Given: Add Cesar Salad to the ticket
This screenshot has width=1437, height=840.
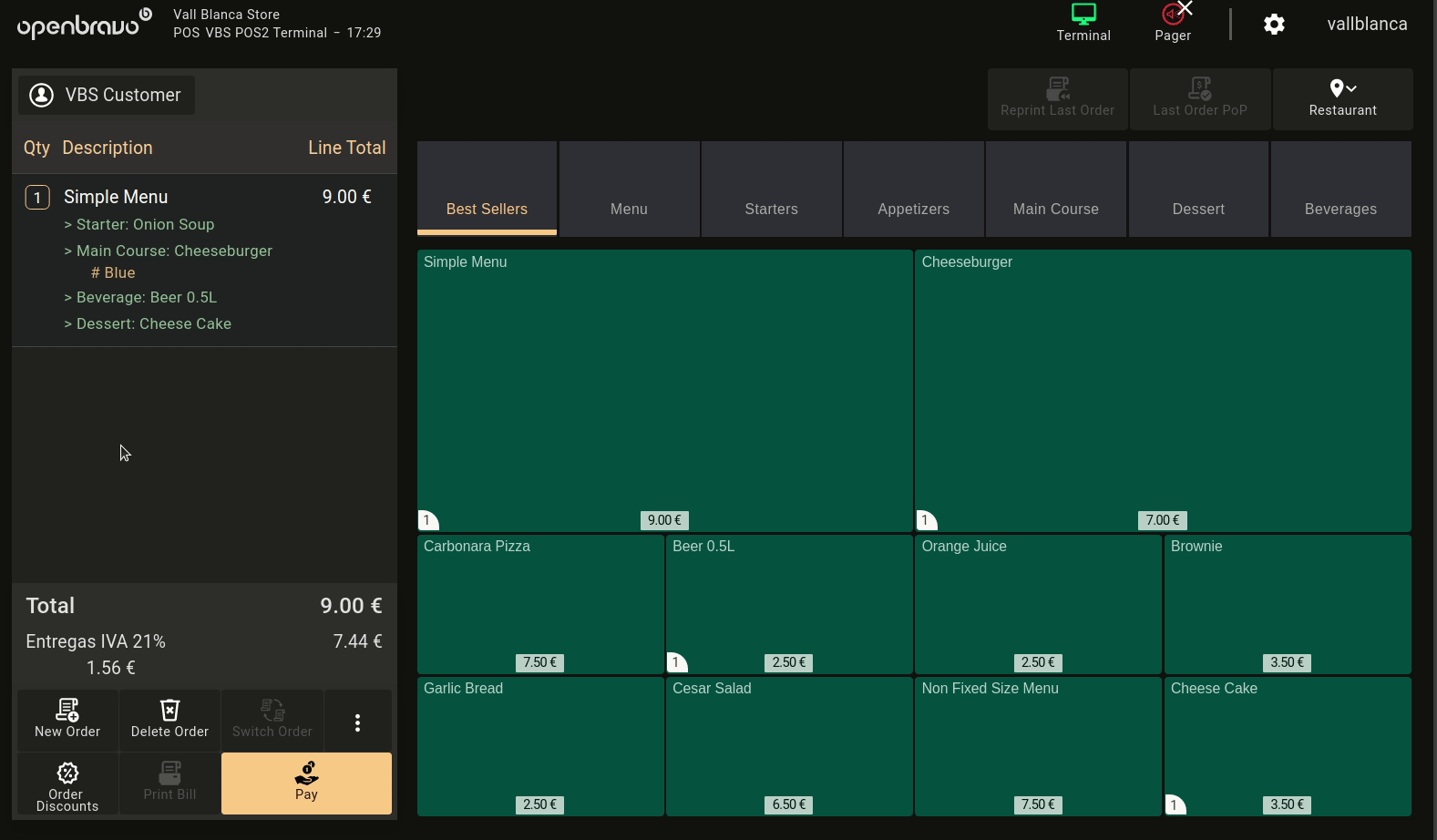Looking at the screenshot, I should (x=788, y=745).
